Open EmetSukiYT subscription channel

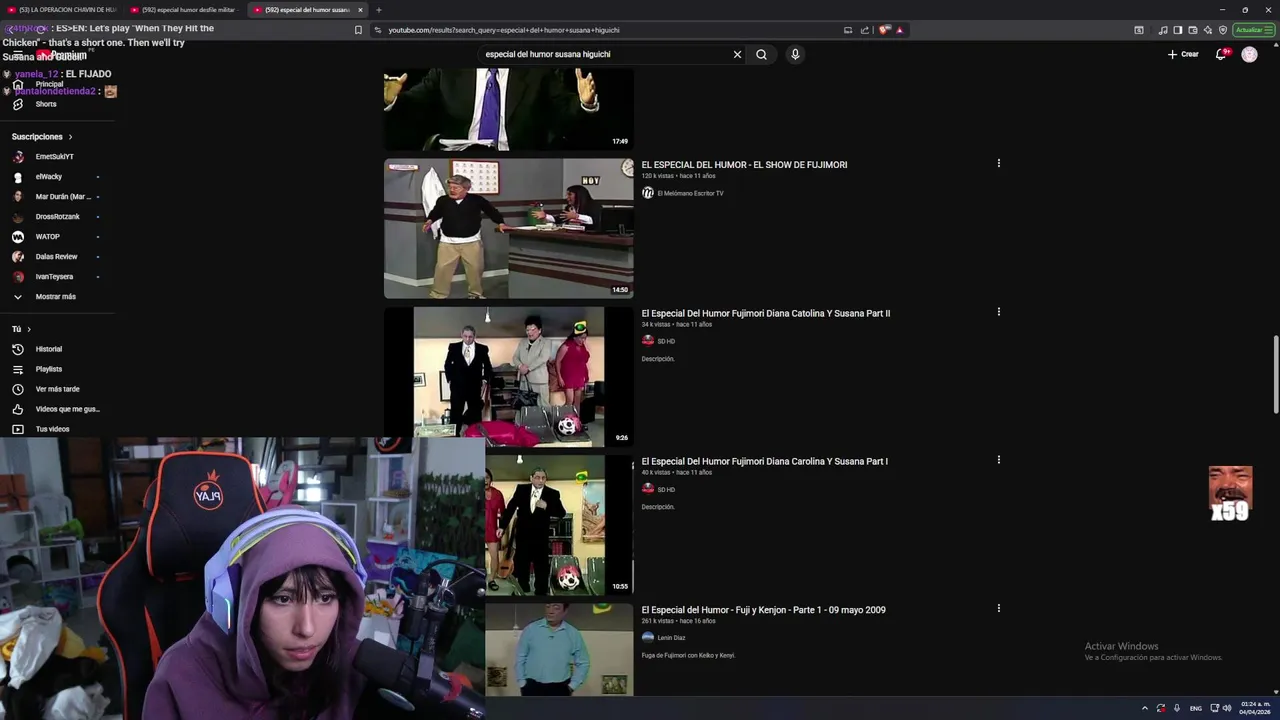point(54,157)
